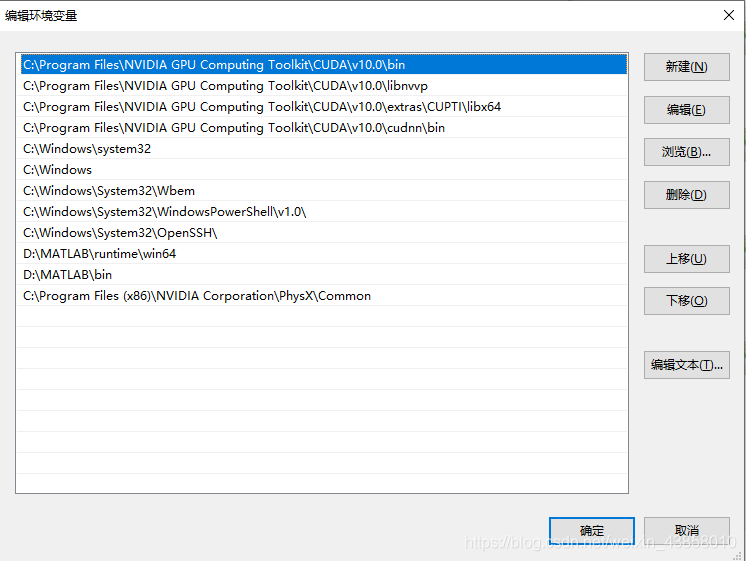Confirm with the 确定 button
The height and width of the screenshot is (561, 746).
[592, 531]
